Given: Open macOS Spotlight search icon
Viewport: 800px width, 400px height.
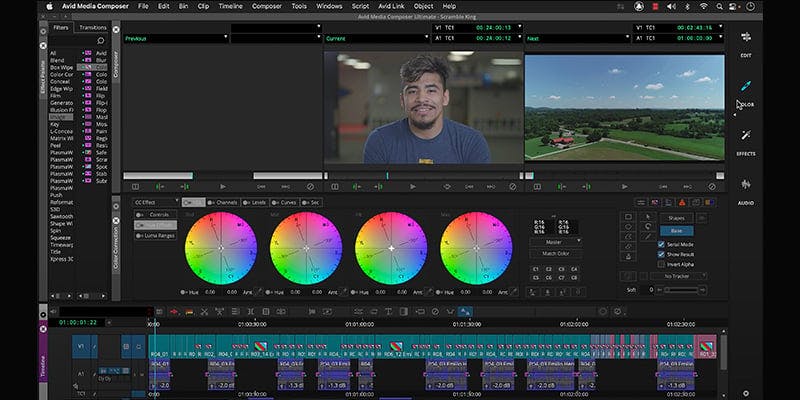Looking at the screenshot, I should pyautogui.click(x=719, y=7).
